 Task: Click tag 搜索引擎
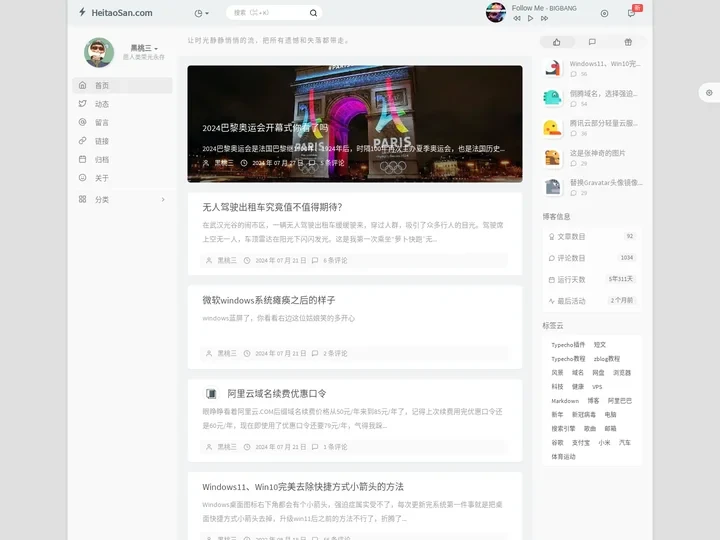tap(563, 429)
